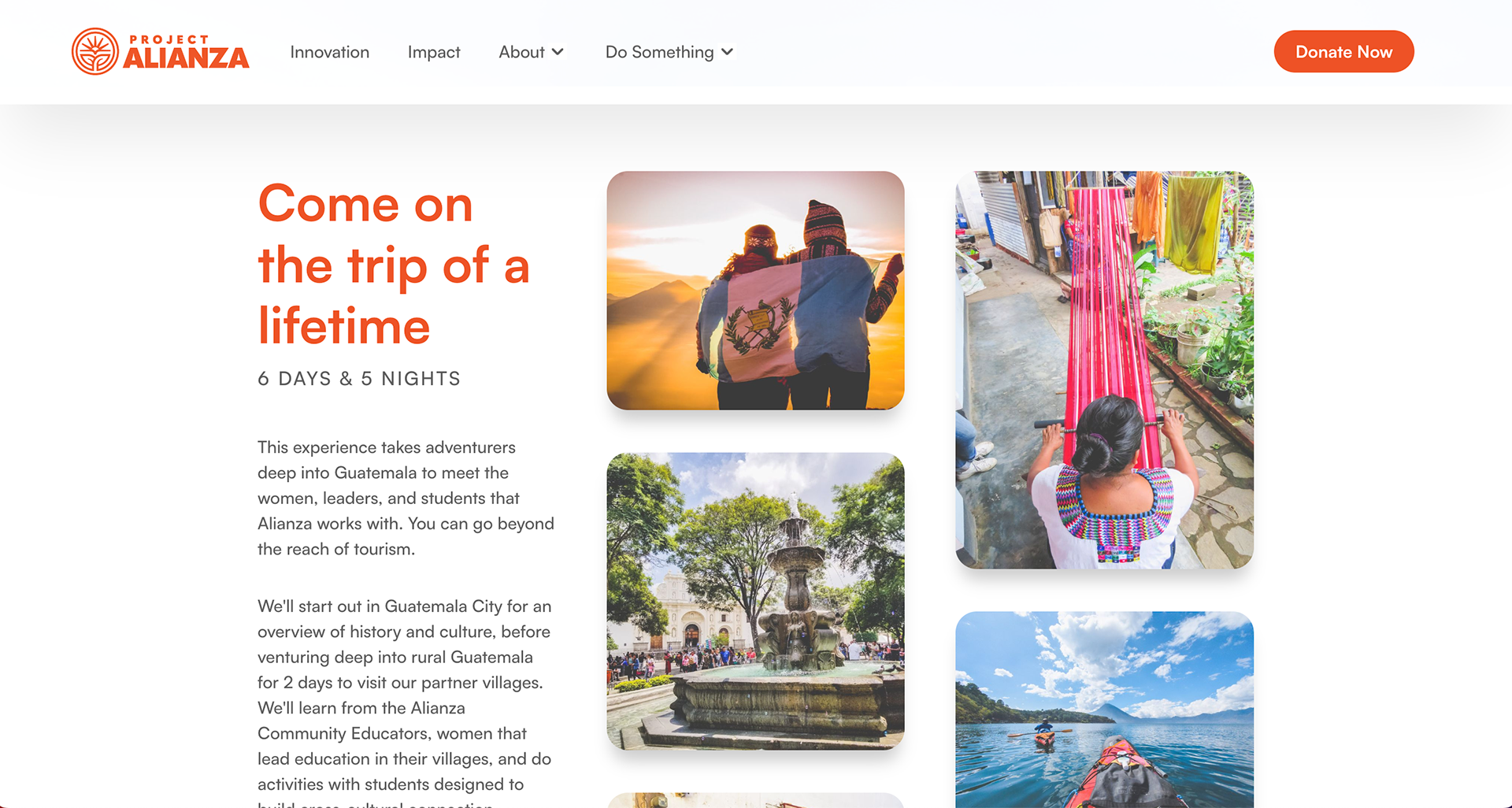Click the paragraph beginning 'This experience takes adventurers'
The image size is (1512, 808).
pyautogui.click(x=406, y=499)
